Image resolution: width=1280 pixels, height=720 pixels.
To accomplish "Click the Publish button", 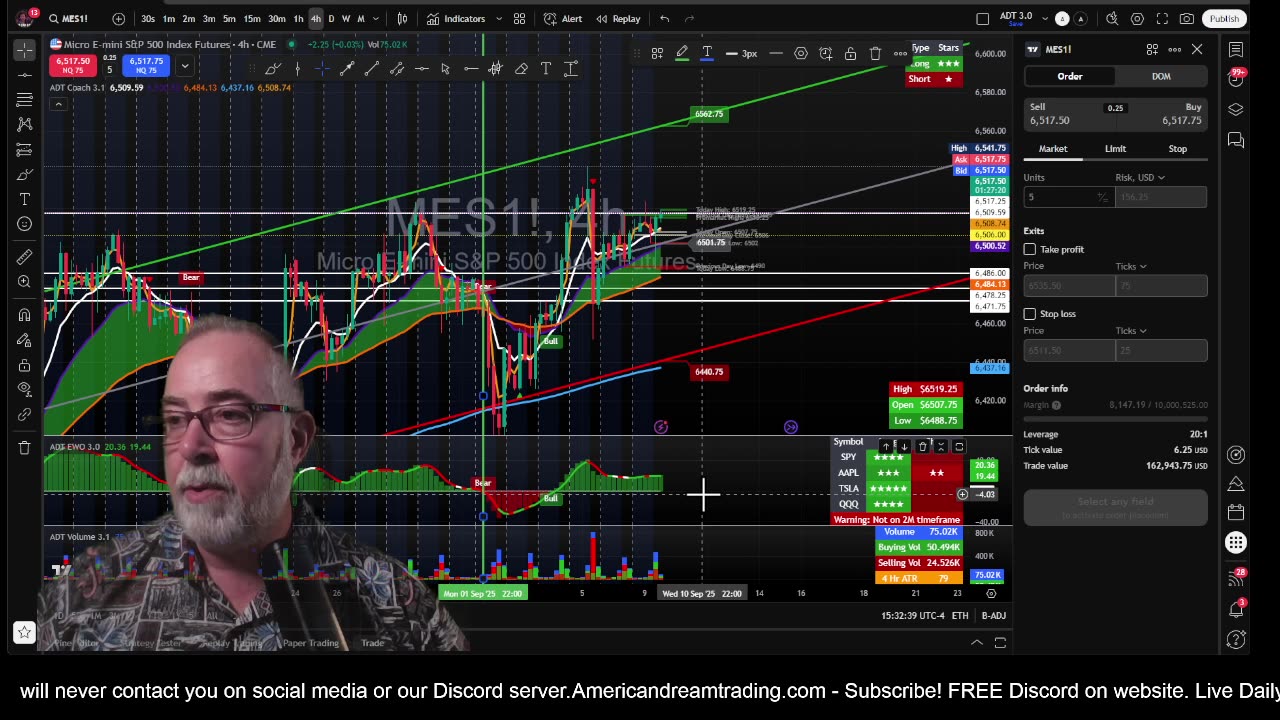I will [1224, 19].
